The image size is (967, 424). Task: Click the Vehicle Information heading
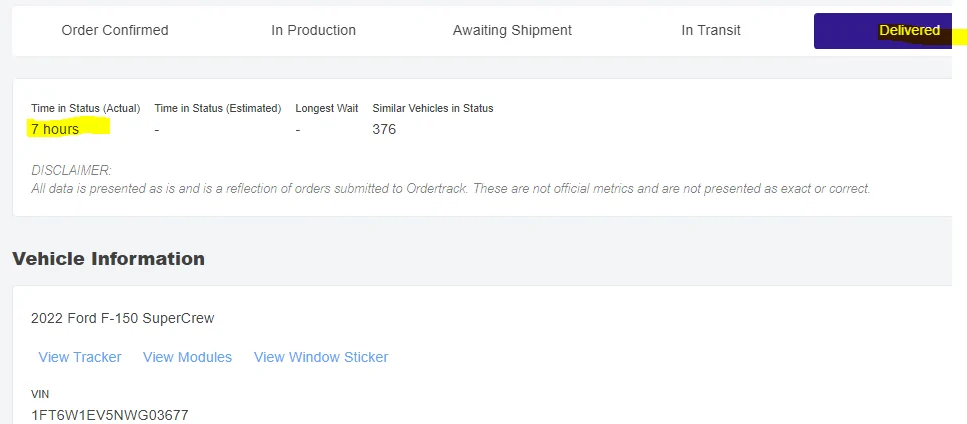[108, 259]
